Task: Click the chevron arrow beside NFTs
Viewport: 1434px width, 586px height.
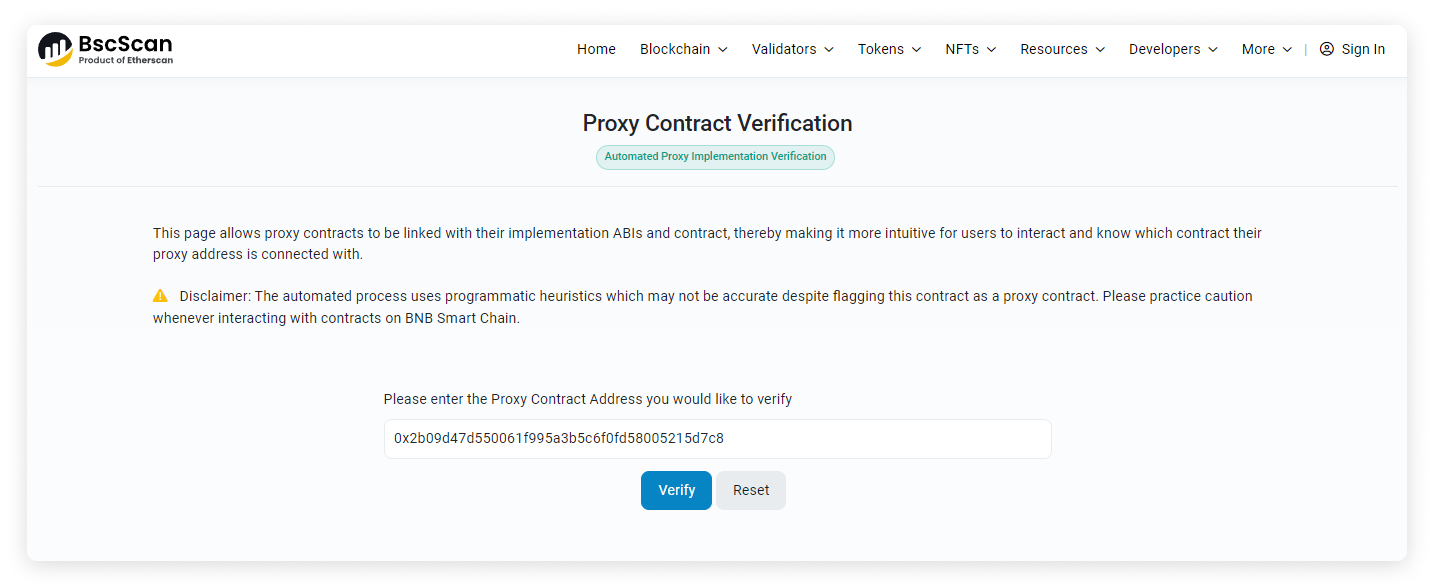Action: pos(991,50)
